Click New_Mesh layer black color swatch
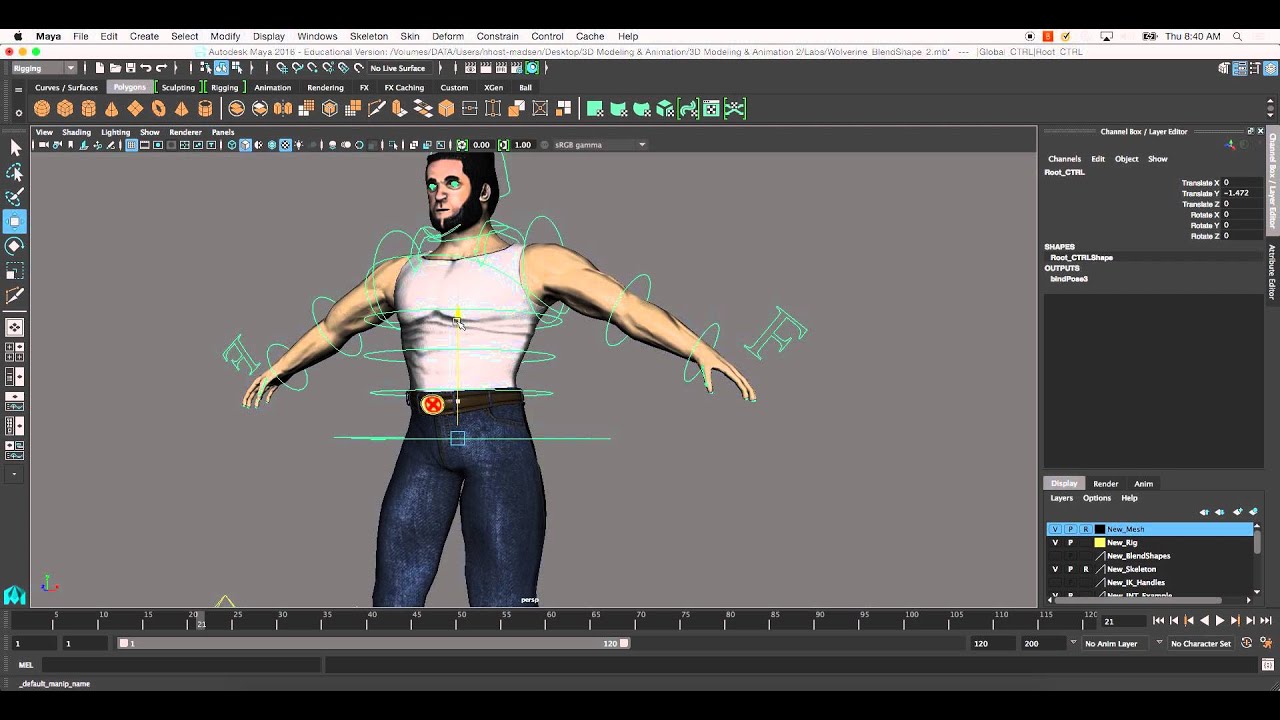Screen dimensions: 1280x720 pyautogui.click(x=1100, y=529)
